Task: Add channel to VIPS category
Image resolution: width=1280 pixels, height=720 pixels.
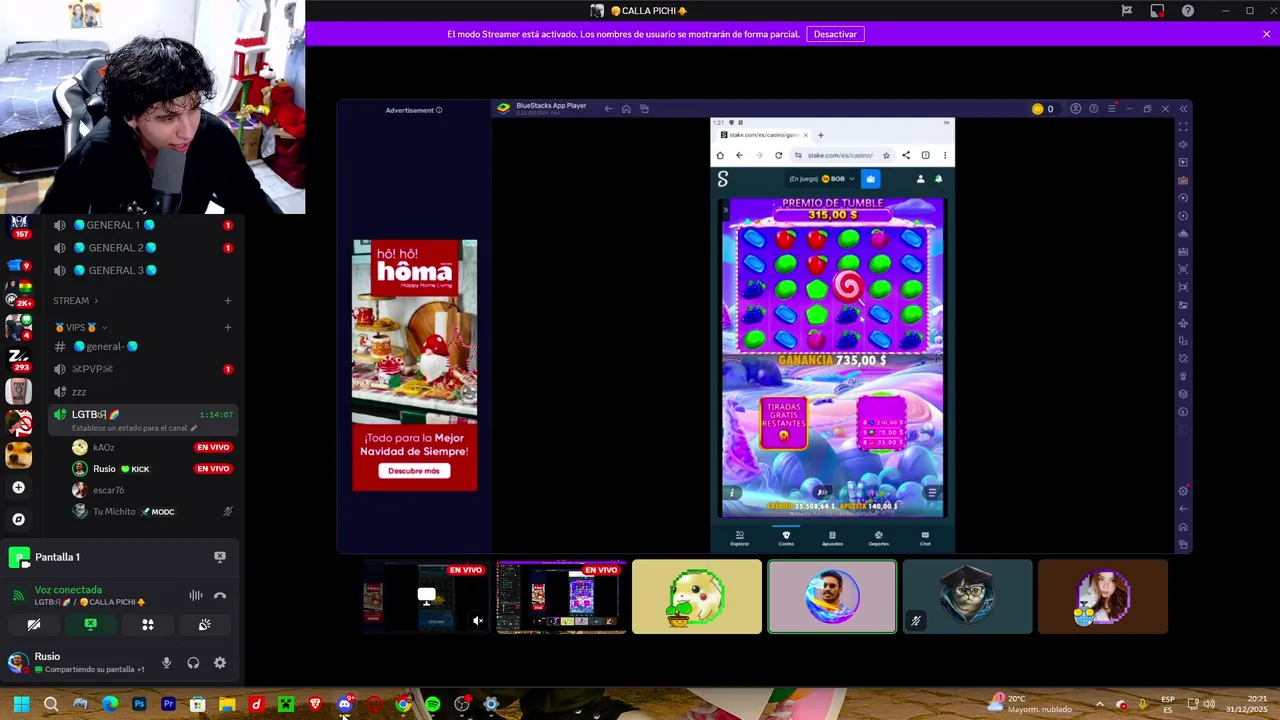Action: point(228,327)
